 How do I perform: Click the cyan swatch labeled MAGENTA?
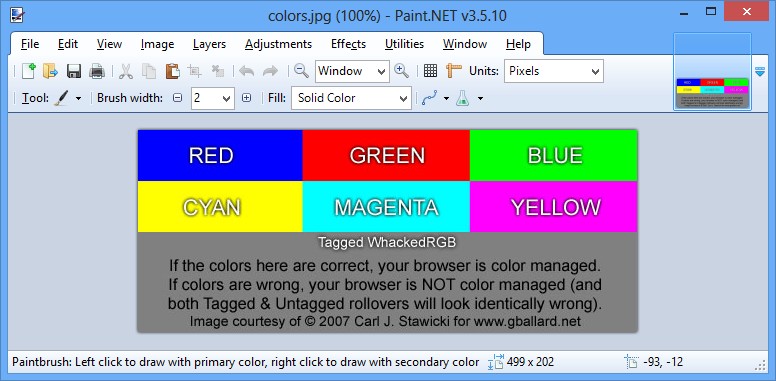coord(386,207)
